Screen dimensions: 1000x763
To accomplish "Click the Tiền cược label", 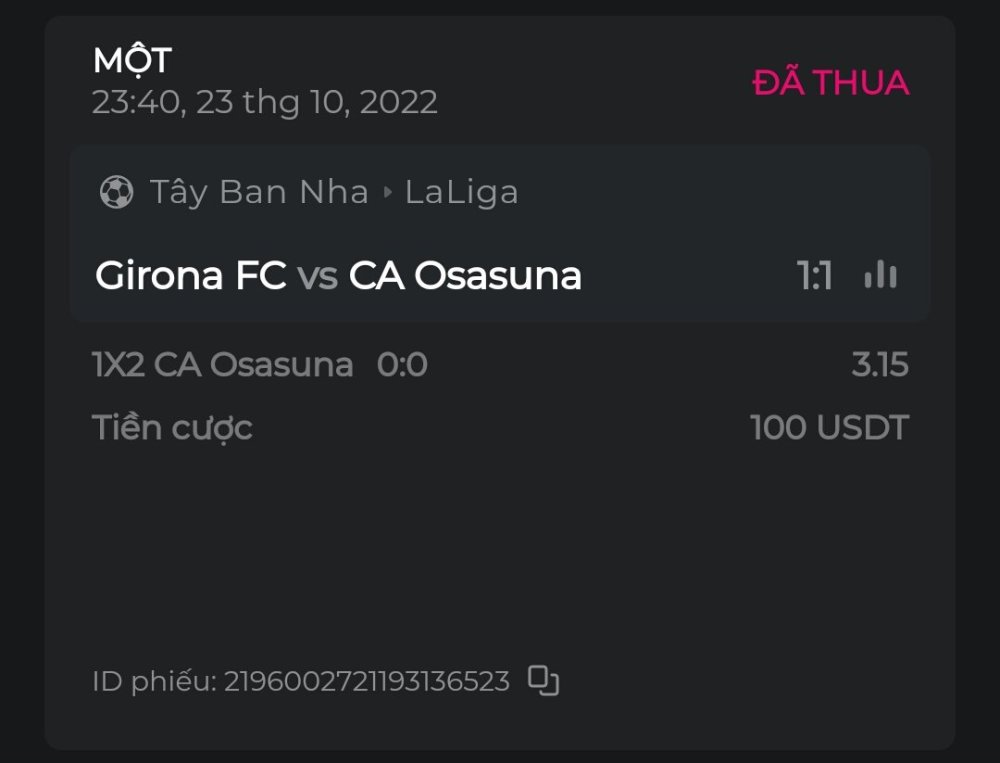I will pyautogui.click(x=172, y=428).
